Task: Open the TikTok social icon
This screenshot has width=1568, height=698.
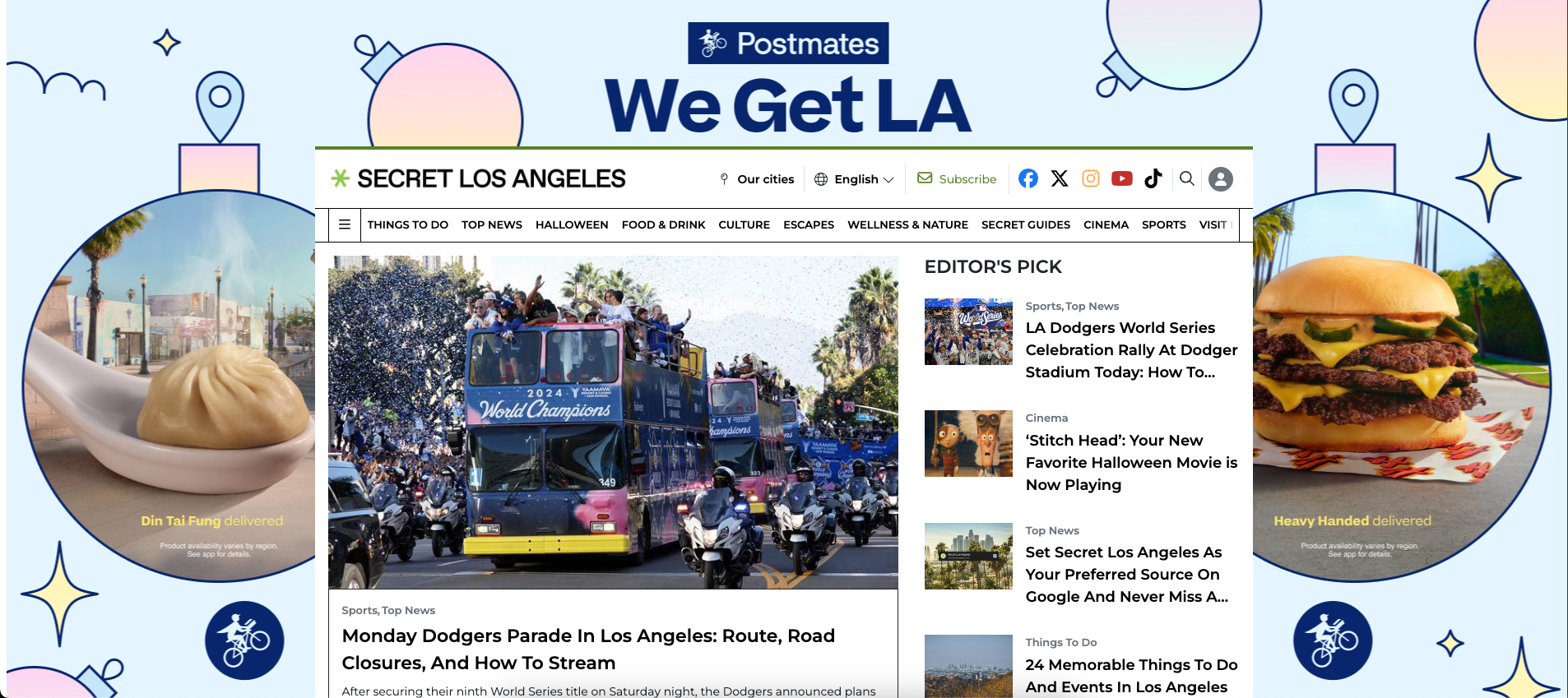Action: (1153, 178)
